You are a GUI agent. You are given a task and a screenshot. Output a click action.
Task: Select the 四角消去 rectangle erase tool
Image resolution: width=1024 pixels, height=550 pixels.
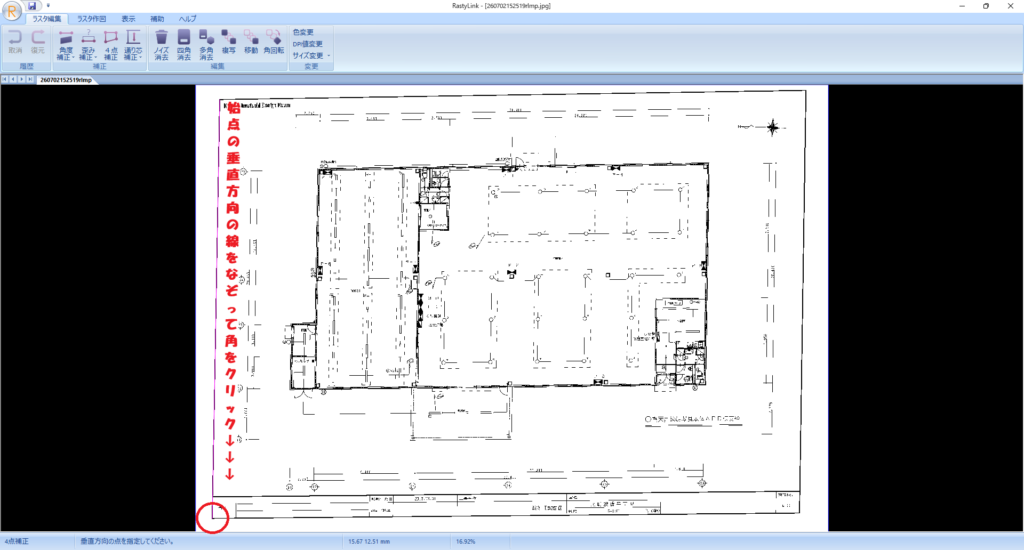(x=184, y=45)
